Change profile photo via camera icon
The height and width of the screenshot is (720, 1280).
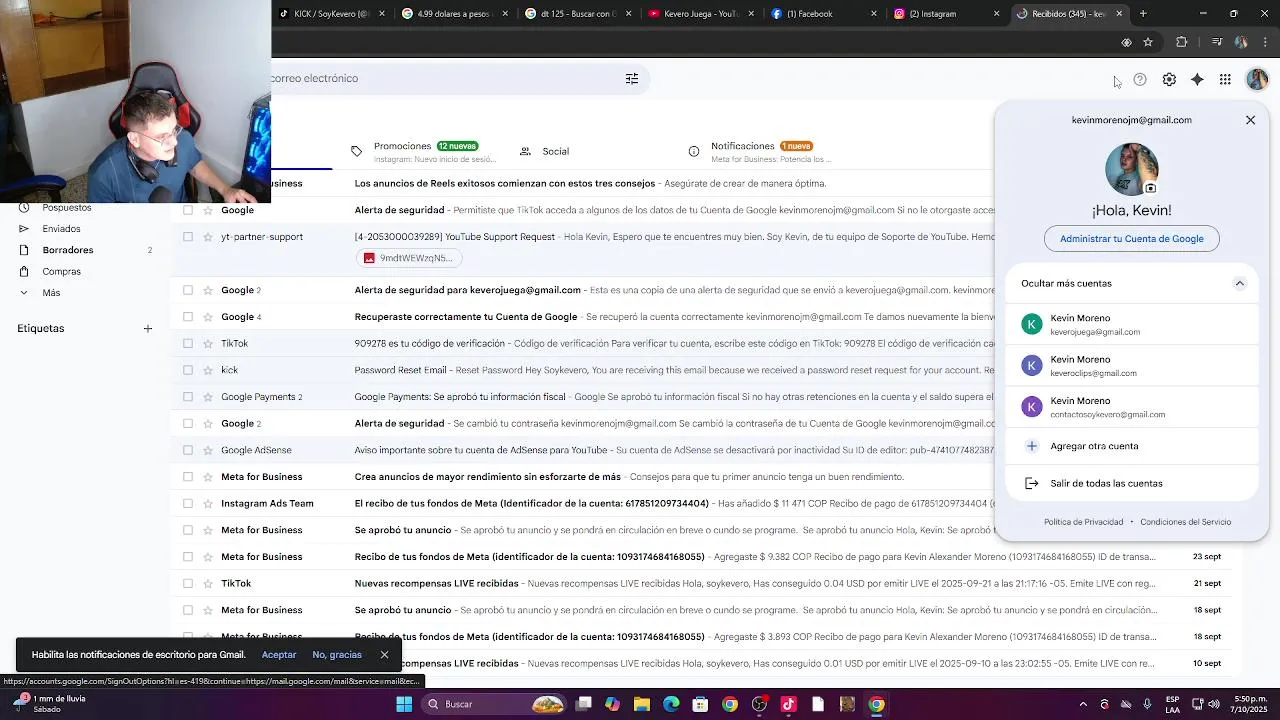pos(1150,188)
